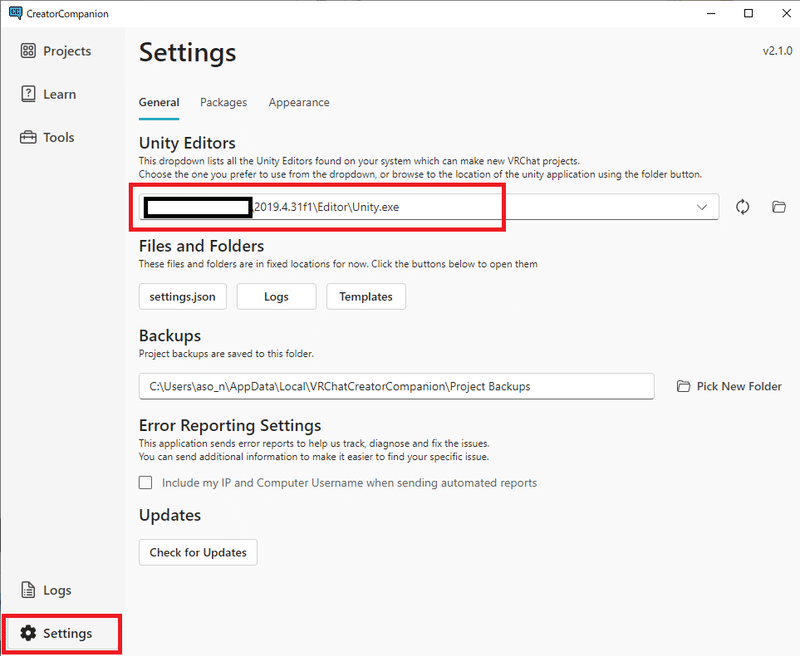Click the Settings page title
The height and width of the screenshot is (656, 800).
pyautogui.click(x=188, y=53)
